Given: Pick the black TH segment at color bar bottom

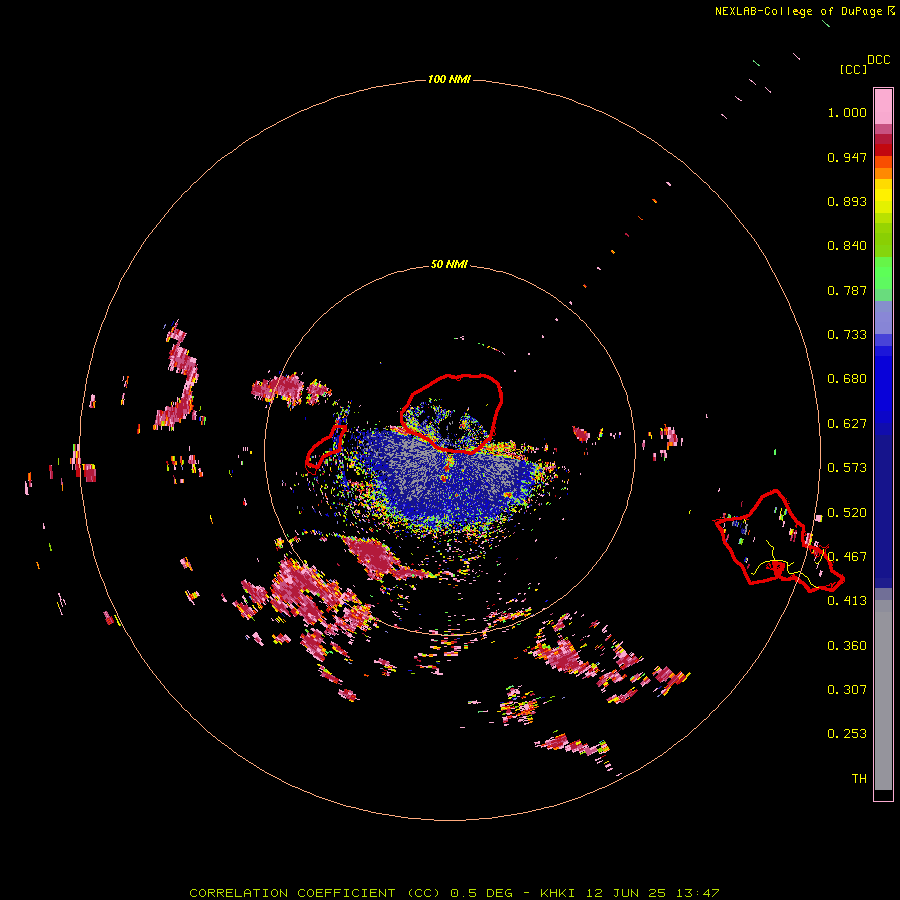Looking at the screenshot, I should (883, 794).
